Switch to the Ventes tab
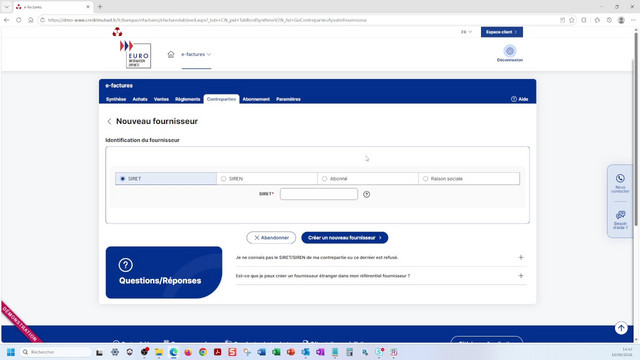Image resolution: width=640 pixels, height=360 pixels. (x=161, y=99)
